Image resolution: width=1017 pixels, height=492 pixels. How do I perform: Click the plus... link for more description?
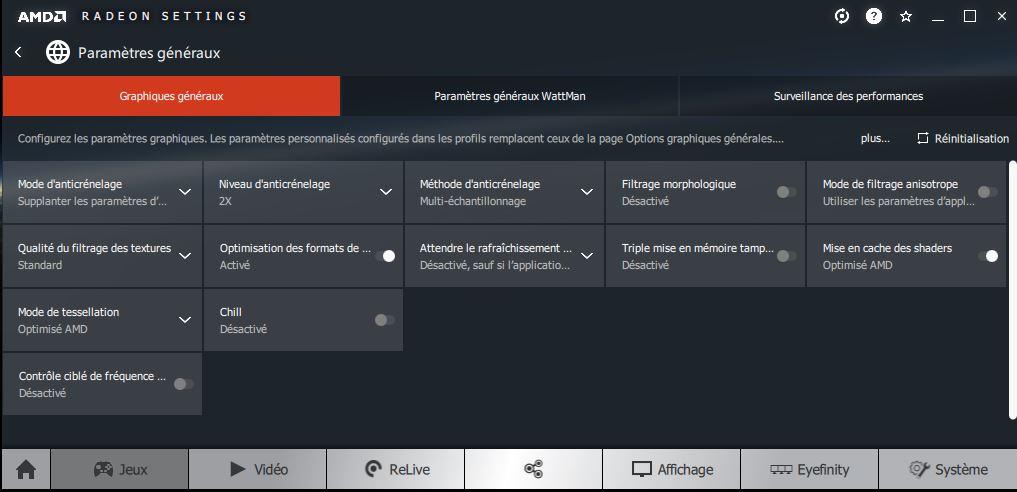875,139
